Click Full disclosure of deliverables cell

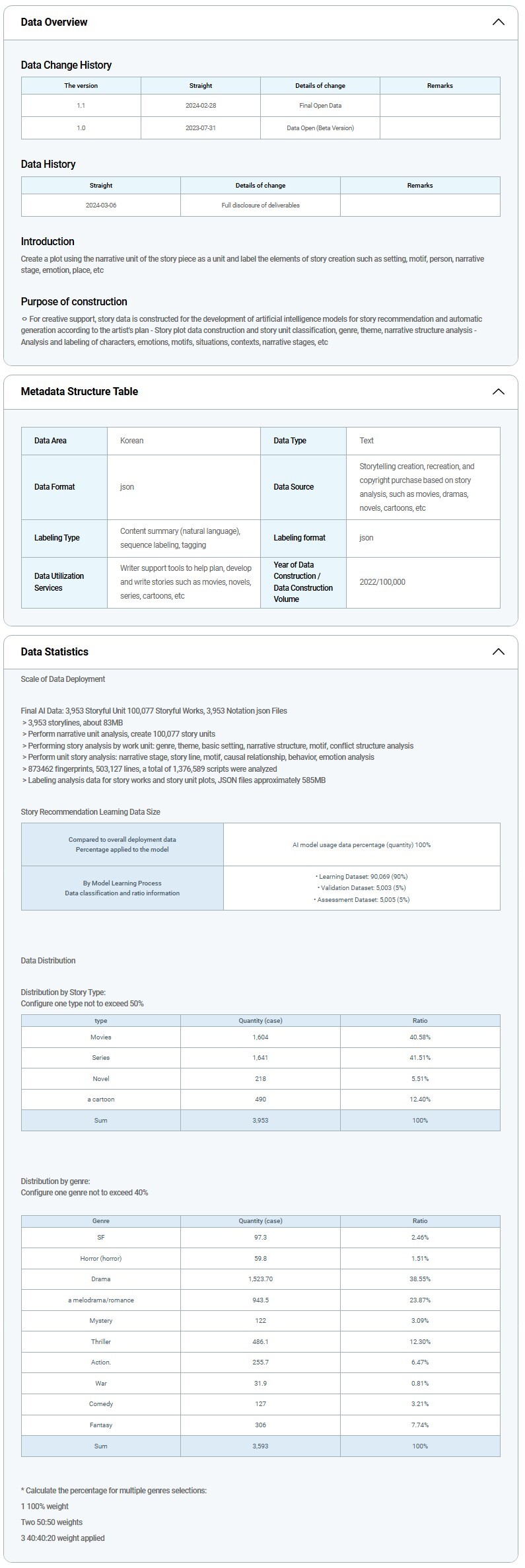[x=260, y=205]
